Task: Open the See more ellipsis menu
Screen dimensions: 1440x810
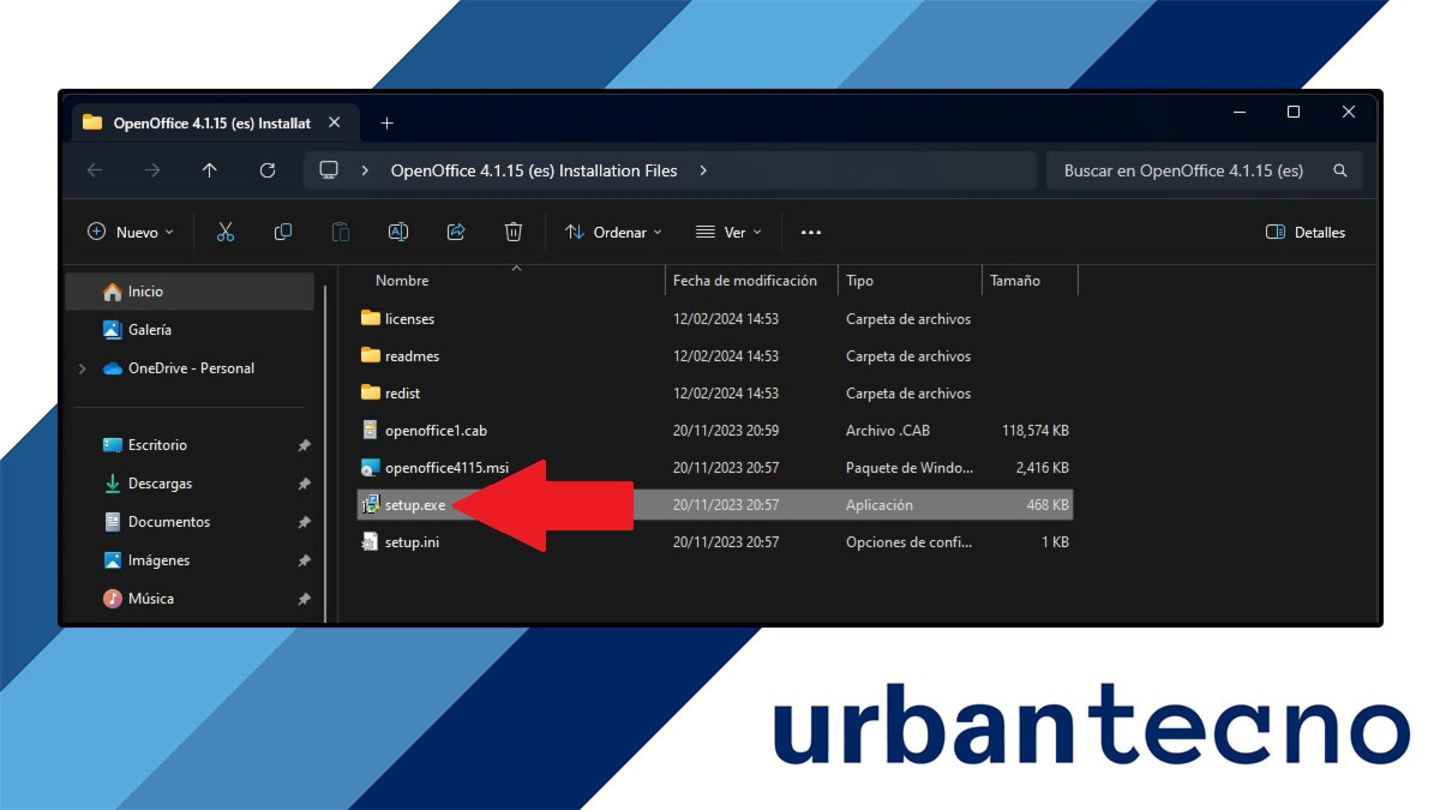Action: point(811,232)
